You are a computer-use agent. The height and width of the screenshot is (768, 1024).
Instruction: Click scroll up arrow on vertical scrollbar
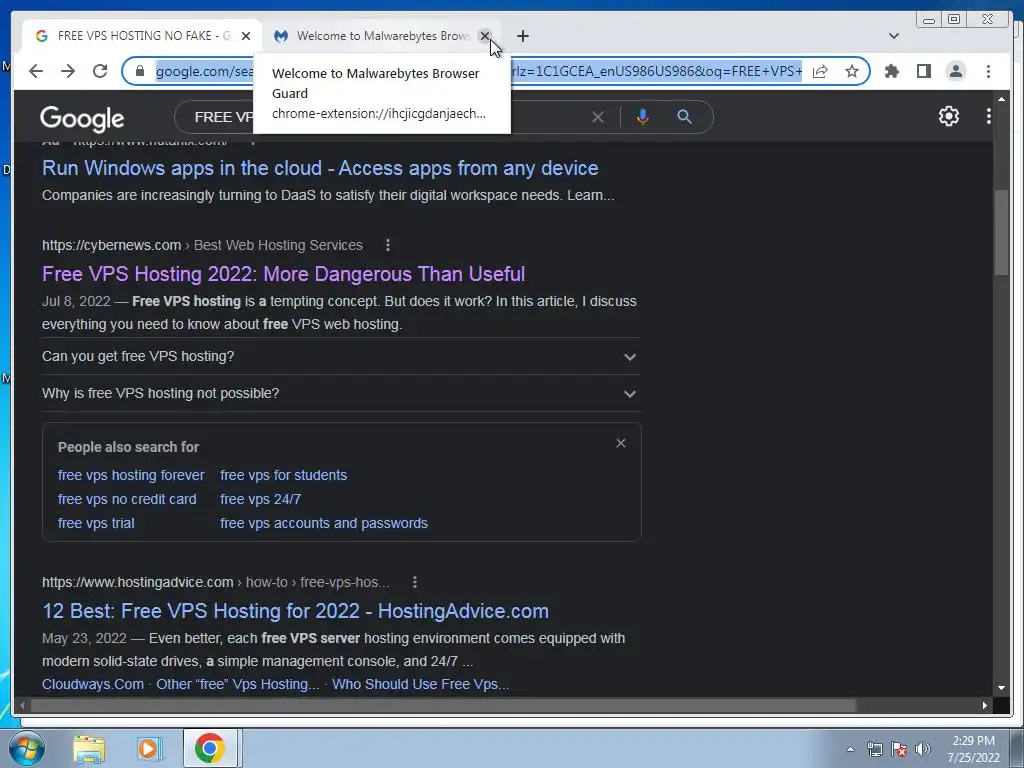pos(1001,99)
